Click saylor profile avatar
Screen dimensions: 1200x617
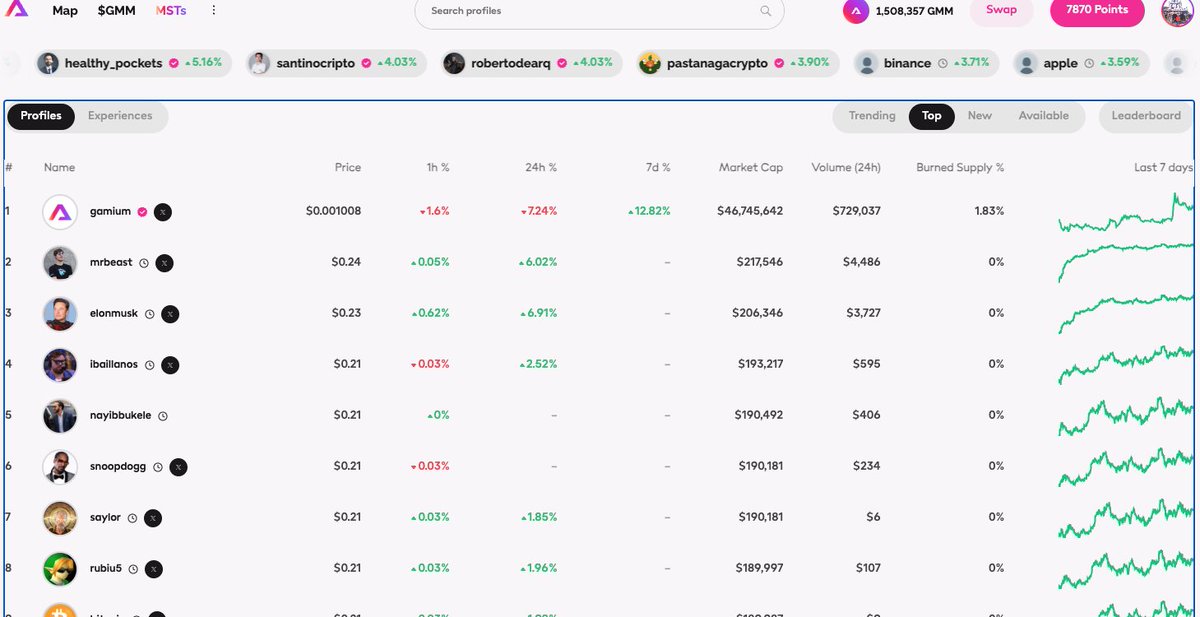click(60, 518)
